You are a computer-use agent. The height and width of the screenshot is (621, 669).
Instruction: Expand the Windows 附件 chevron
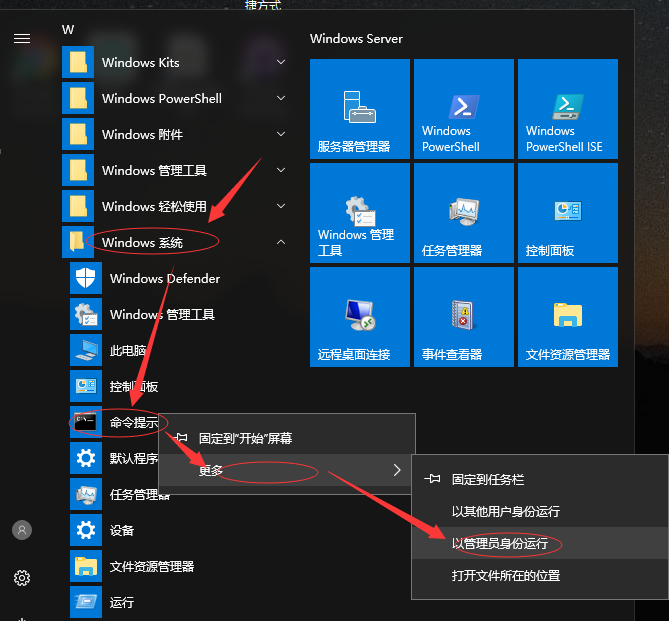281,134
